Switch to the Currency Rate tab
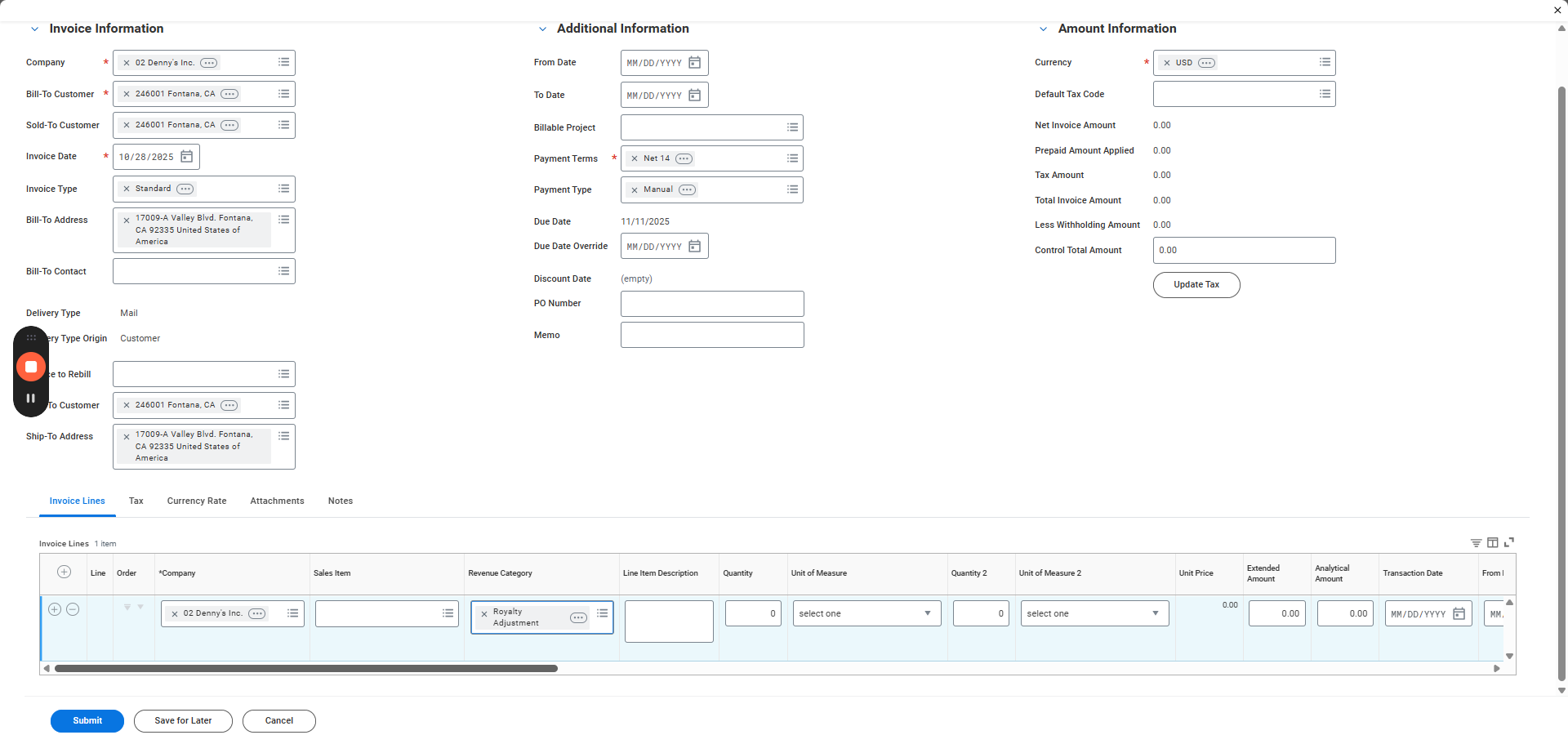Image resolution: width=1568 pixels, height=744 pixels. pos(197,501)
